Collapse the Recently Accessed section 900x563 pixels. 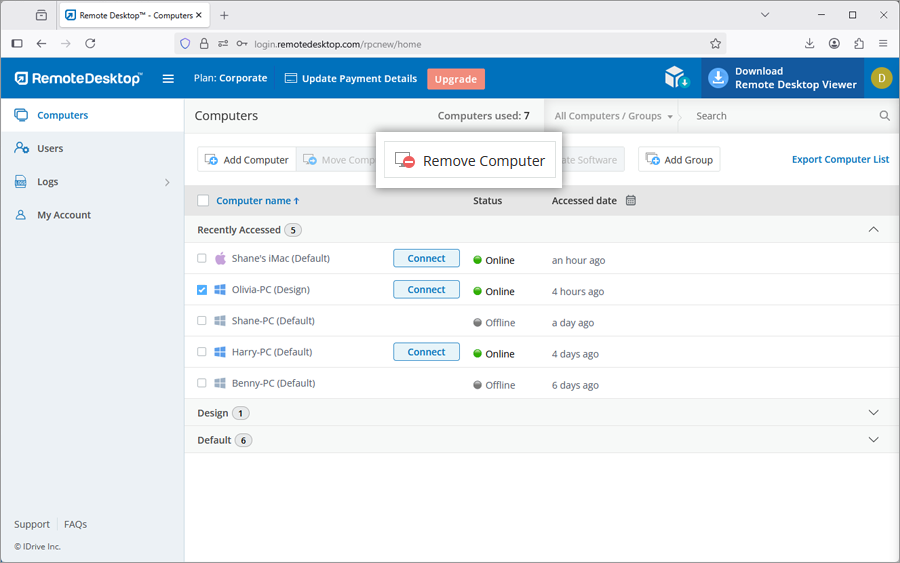click(873, 230)
